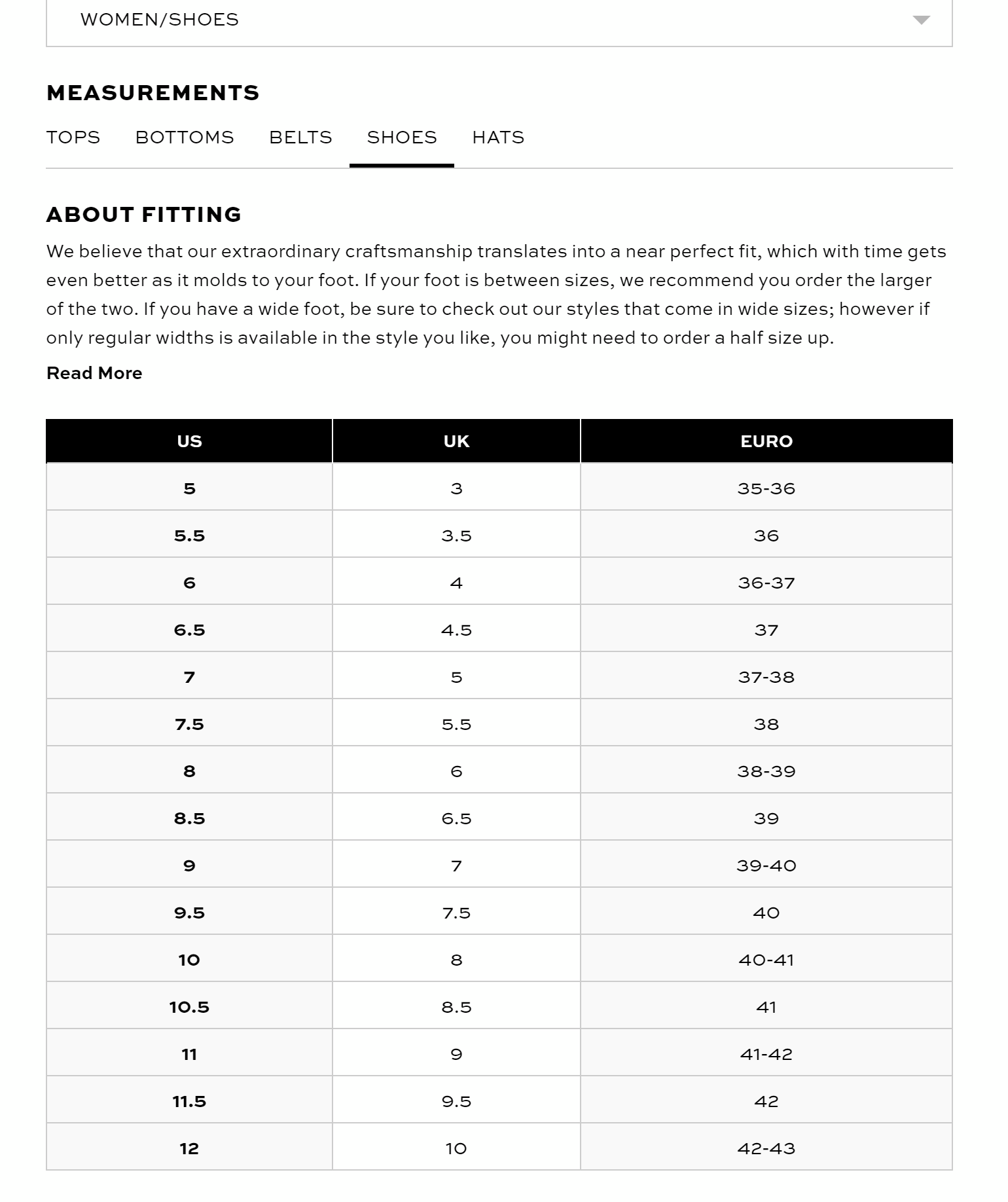Click the UK 9.5 size cell
The image size is (1008, 1202).
(x=456, y=1101)
